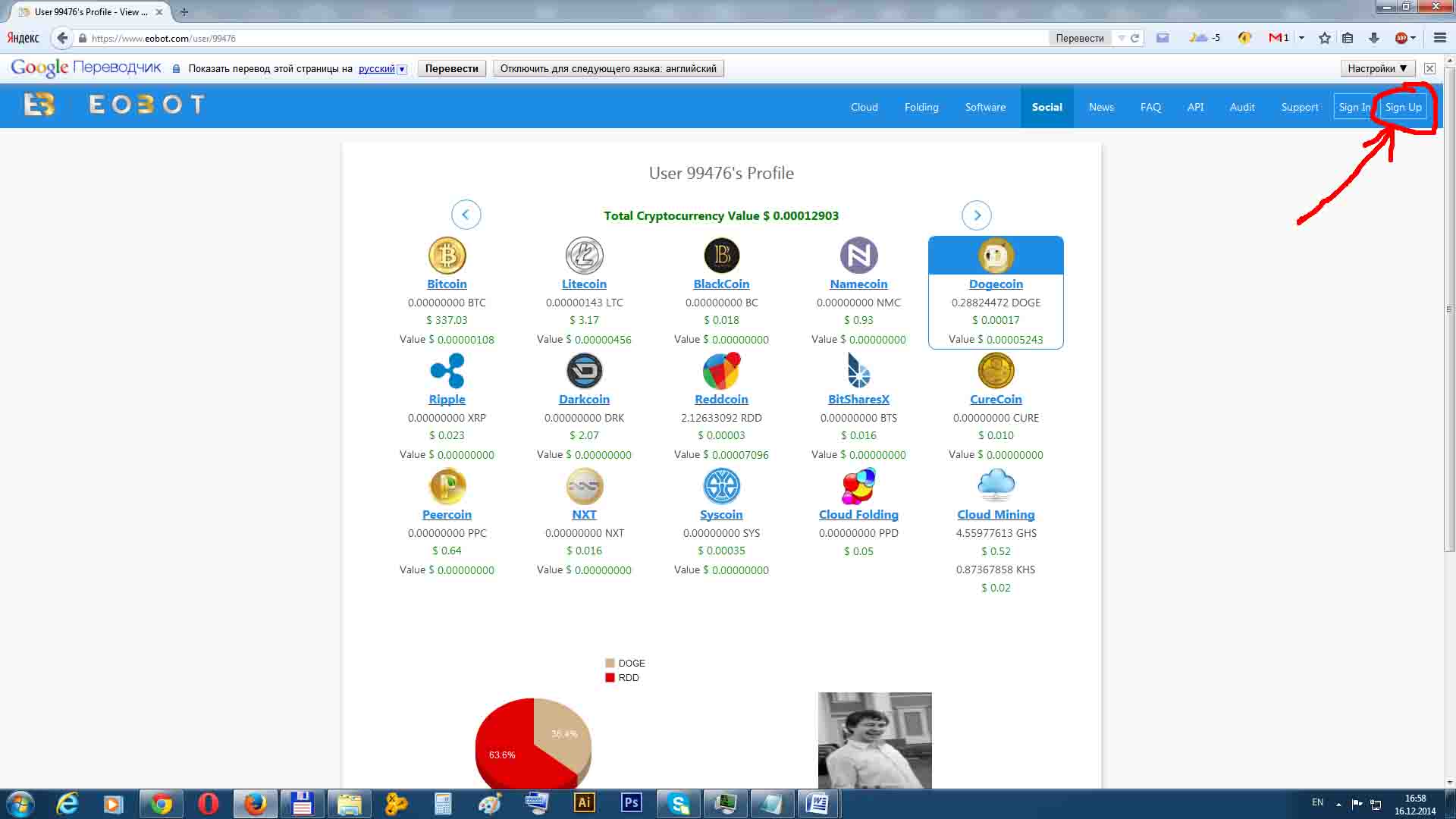The height and width of the screenshot is (819, 1456).
Task: Open the Social menu item
Action: click(1046, 107)
